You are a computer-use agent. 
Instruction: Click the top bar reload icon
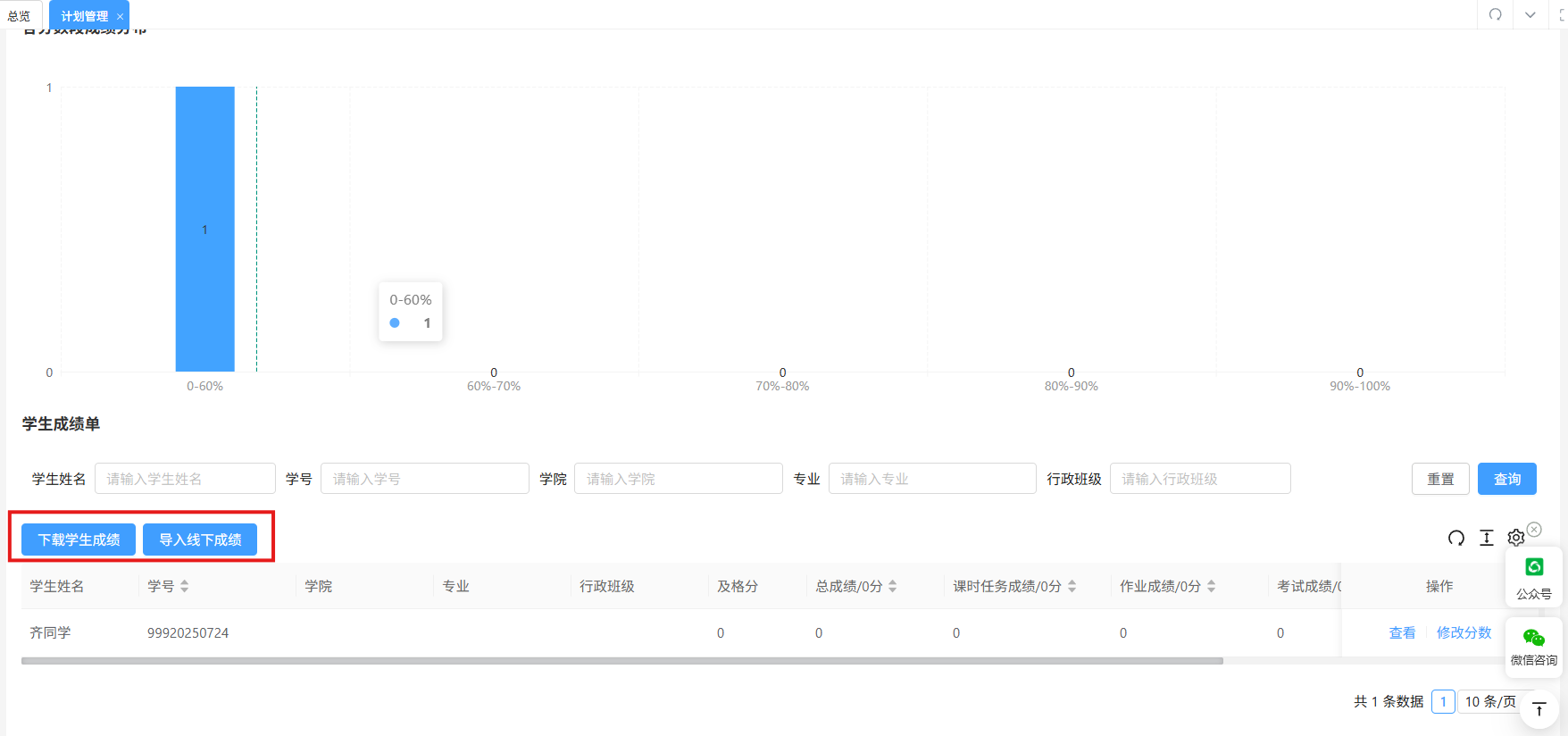pyautogui.click(x=1495, y=15)
